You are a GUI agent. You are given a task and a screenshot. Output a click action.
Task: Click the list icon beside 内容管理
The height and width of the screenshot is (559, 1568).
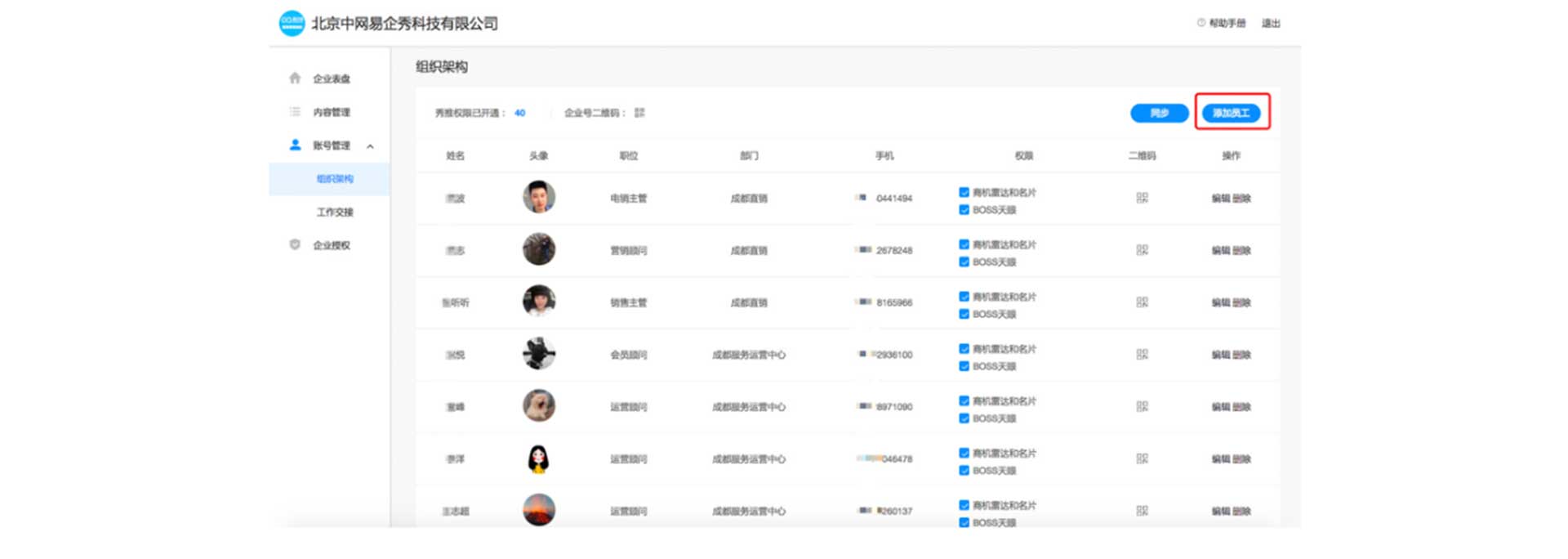click(x=295, y=112)
